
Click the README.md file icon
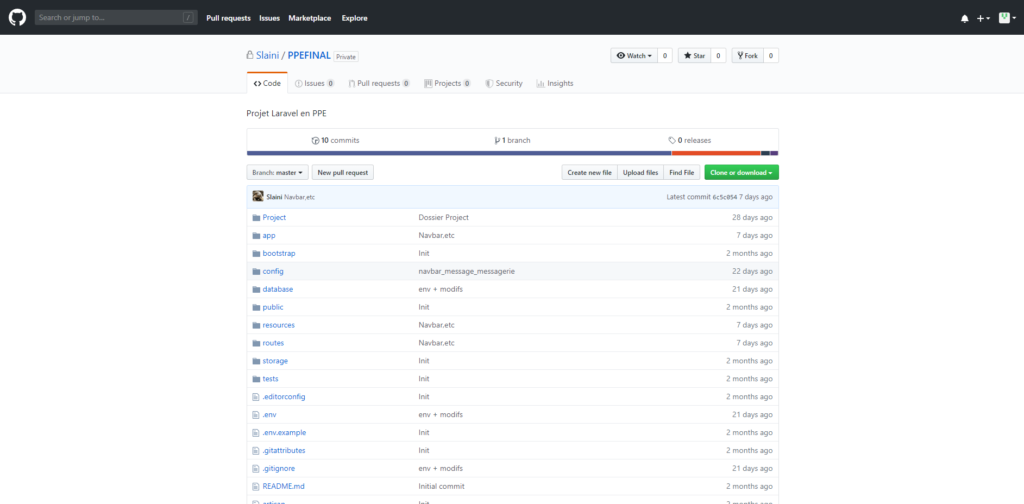coord(256,486)
